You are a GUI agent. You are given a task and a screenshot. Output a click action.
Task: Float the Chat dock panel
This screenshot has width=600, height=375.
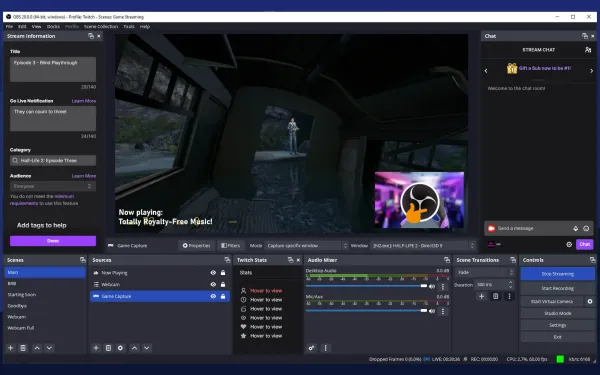585,36
